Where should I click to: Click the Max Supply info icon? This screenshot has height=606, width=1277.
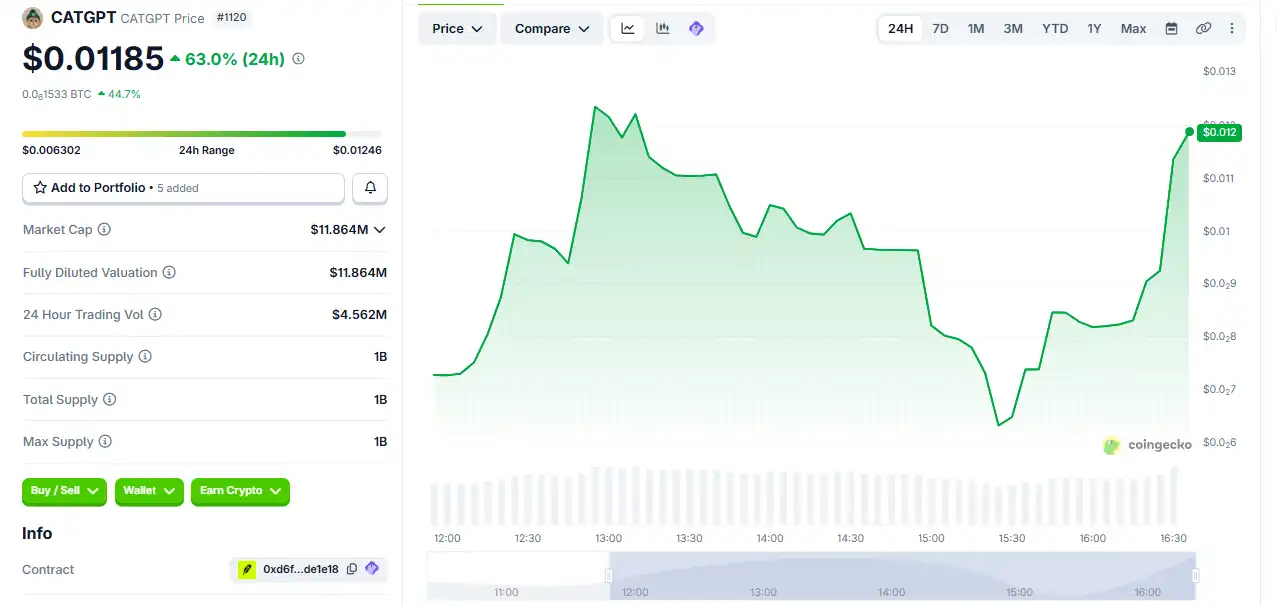click(x=105, y=442)
